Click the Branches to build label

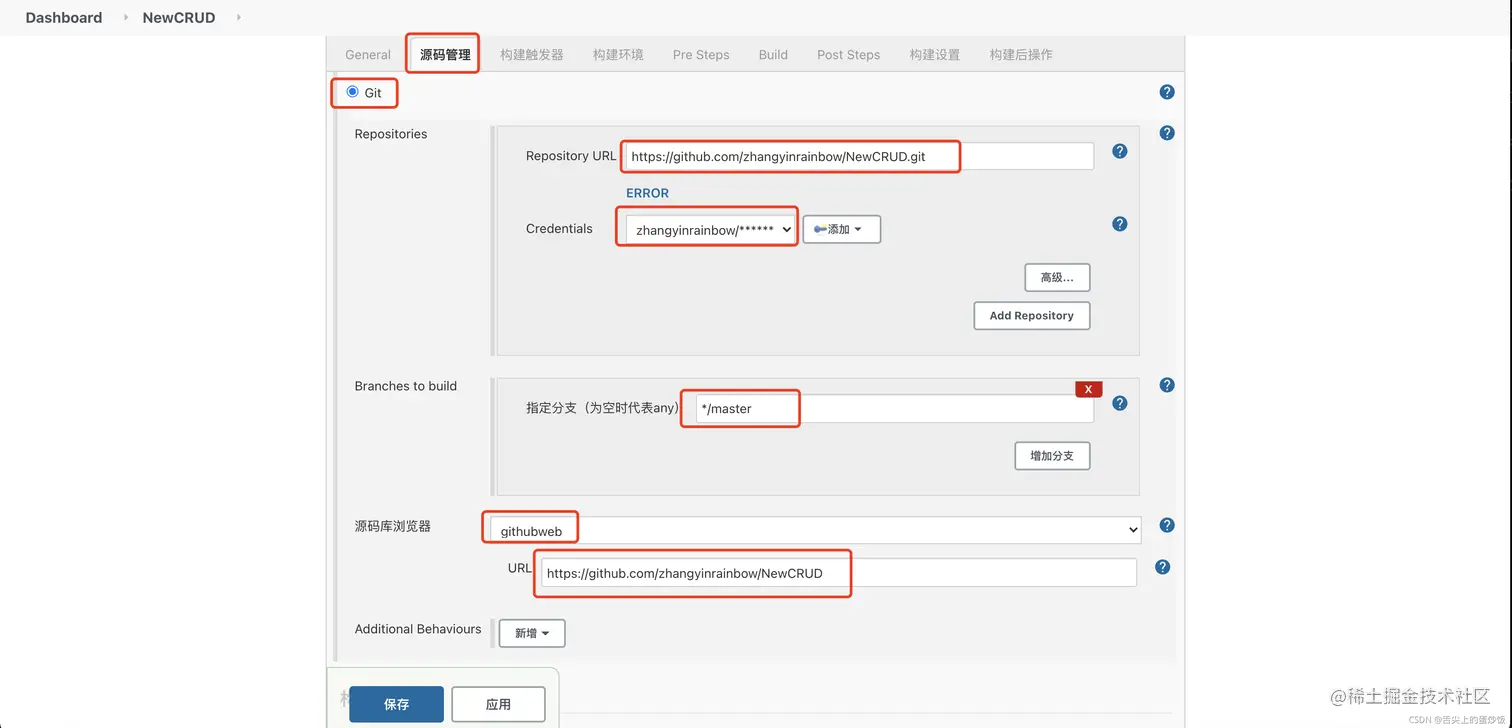[406, 386]
